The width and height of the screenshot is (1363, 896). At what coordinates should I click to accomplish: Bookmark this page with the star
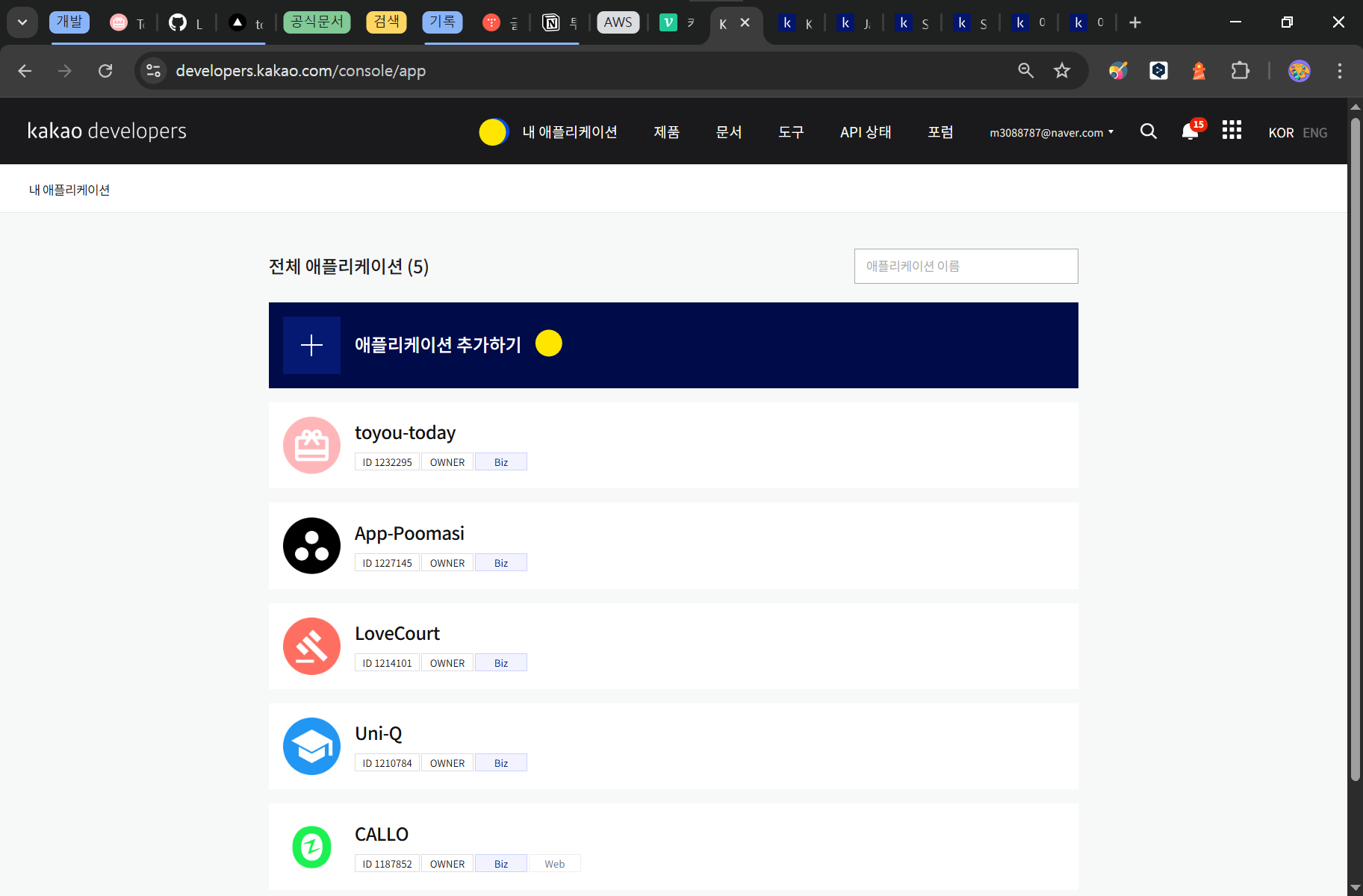pyautogui.click(x=1062, y=71)
